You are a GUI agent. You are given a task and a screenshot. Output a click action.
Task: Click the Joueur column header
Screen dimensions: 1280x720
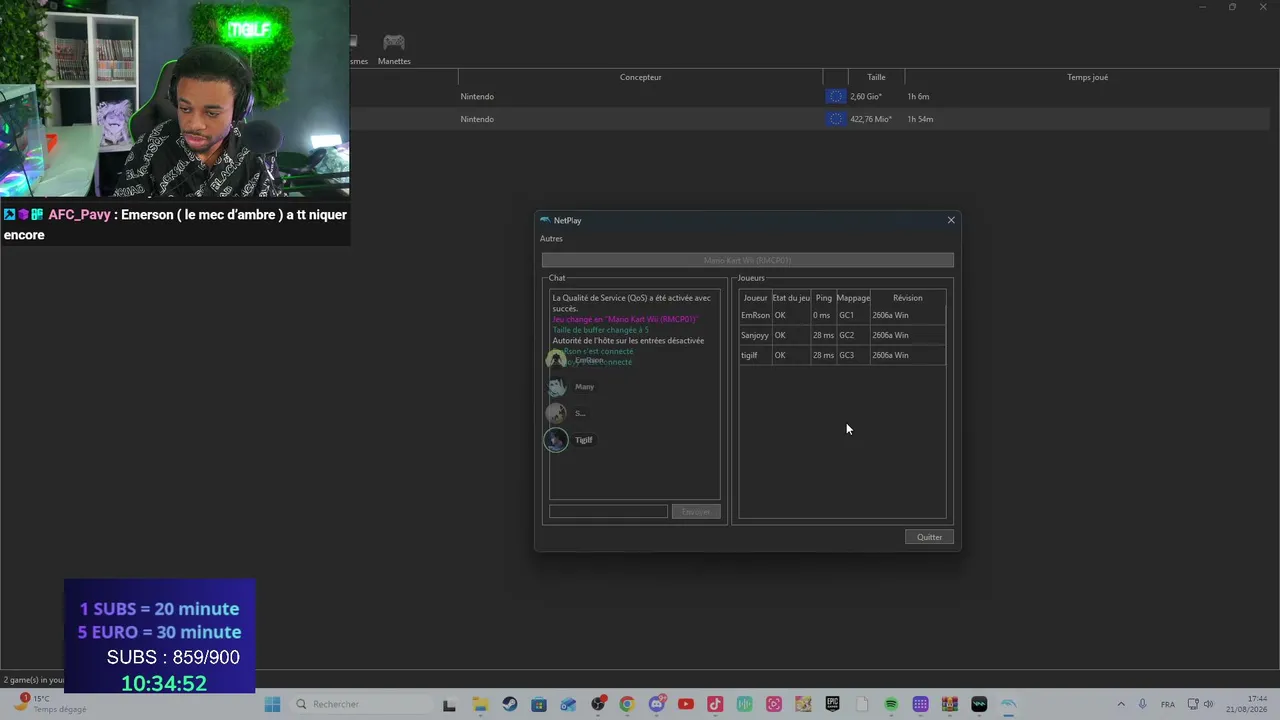(755, 298)
